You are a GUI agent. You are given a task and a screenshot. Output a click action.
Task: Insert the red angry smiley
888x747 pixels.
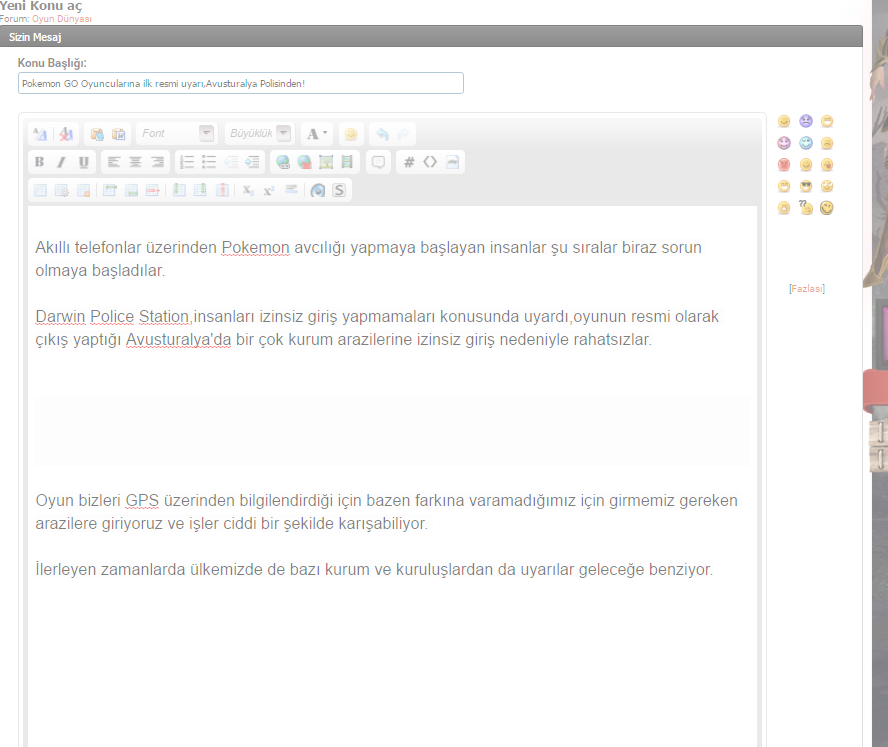coord(784,164)
